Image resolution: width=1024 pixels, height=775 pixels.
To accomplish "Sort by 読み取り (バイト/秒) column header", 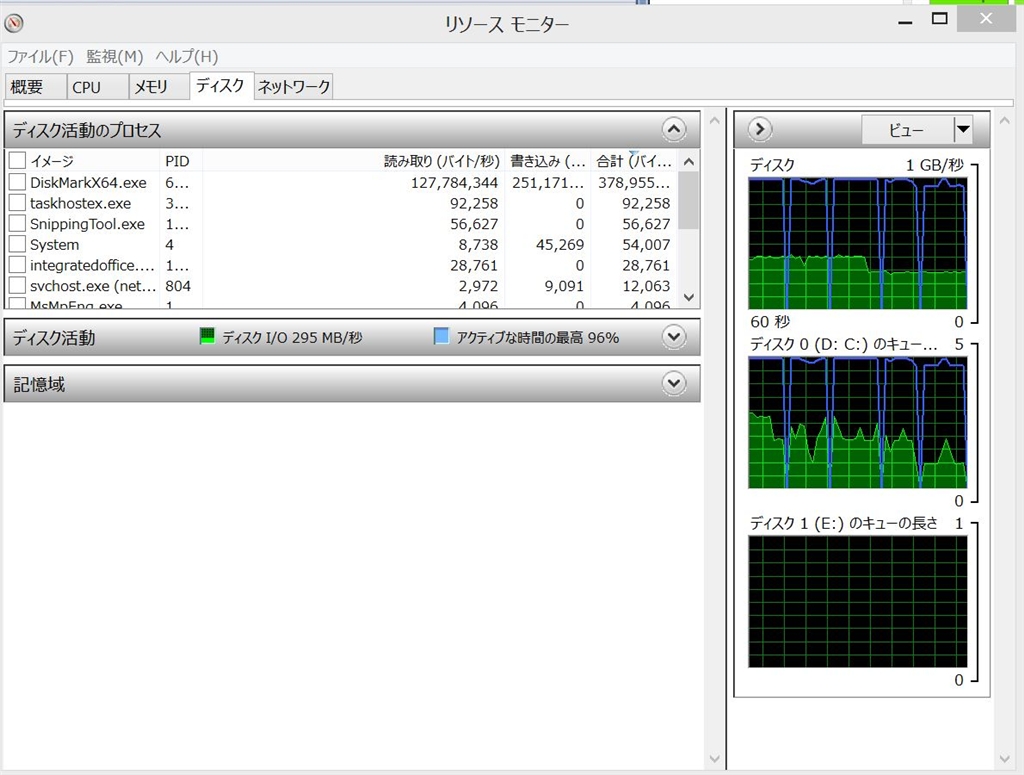I will (x=353, y=161).
